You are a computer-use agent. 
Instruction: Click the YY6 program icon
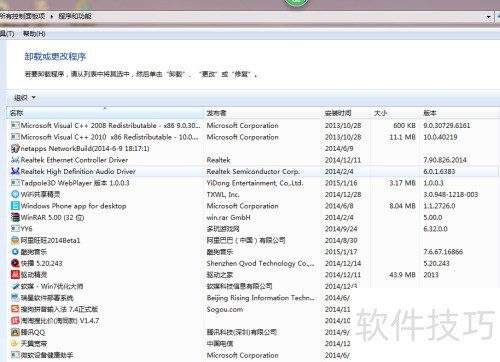[x=15, y=229]
